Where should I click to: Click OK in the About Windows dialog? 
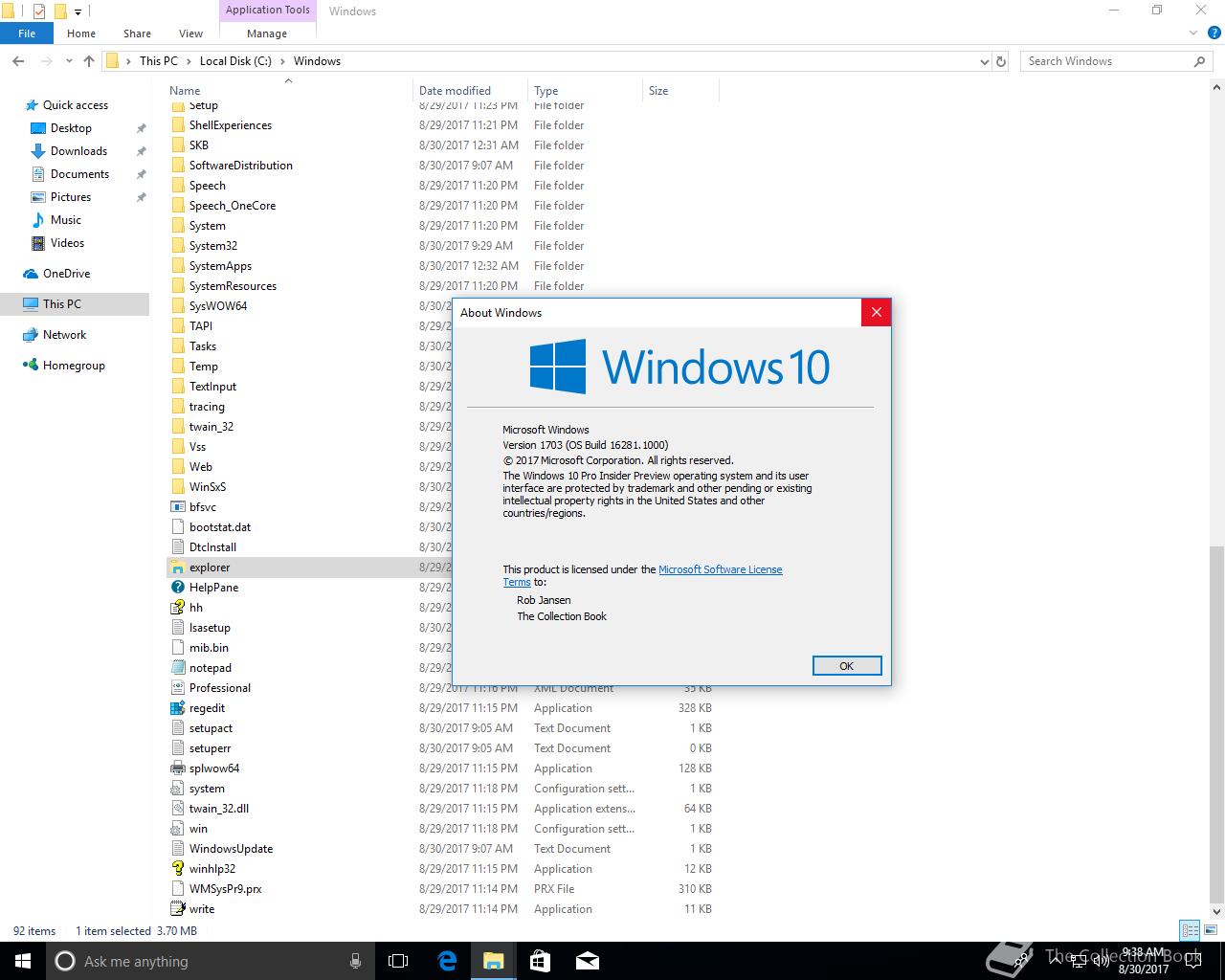(847, 666)
